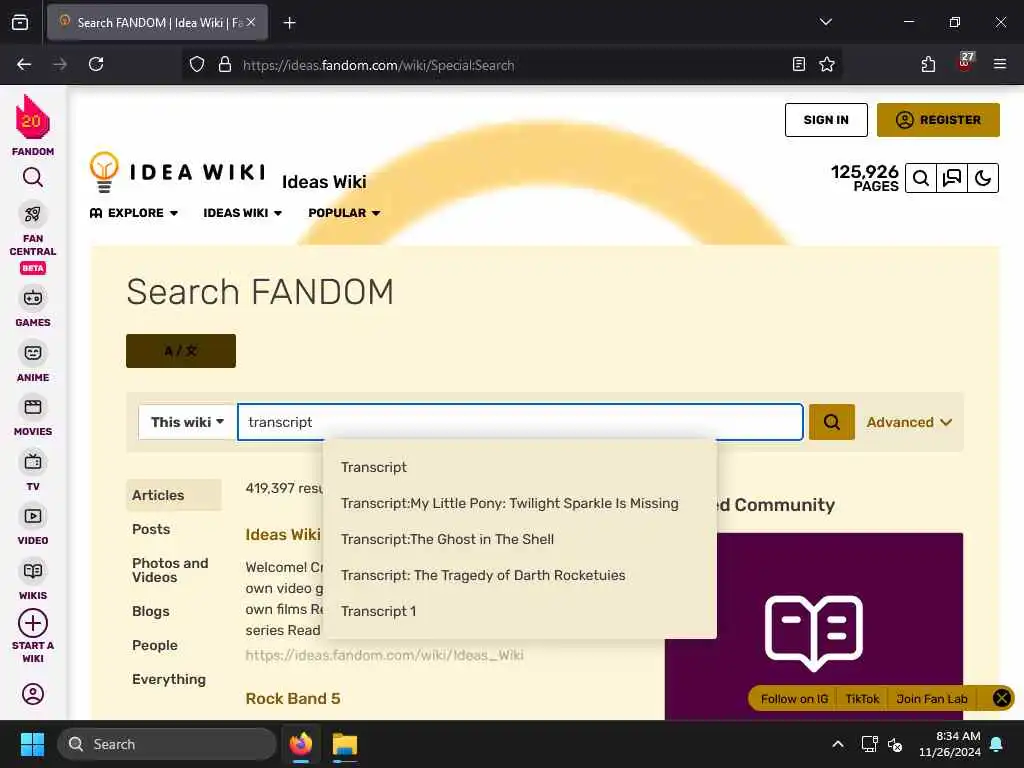Click the community book thumbnail image
1024x768 pixels.
tap(814, 626)
